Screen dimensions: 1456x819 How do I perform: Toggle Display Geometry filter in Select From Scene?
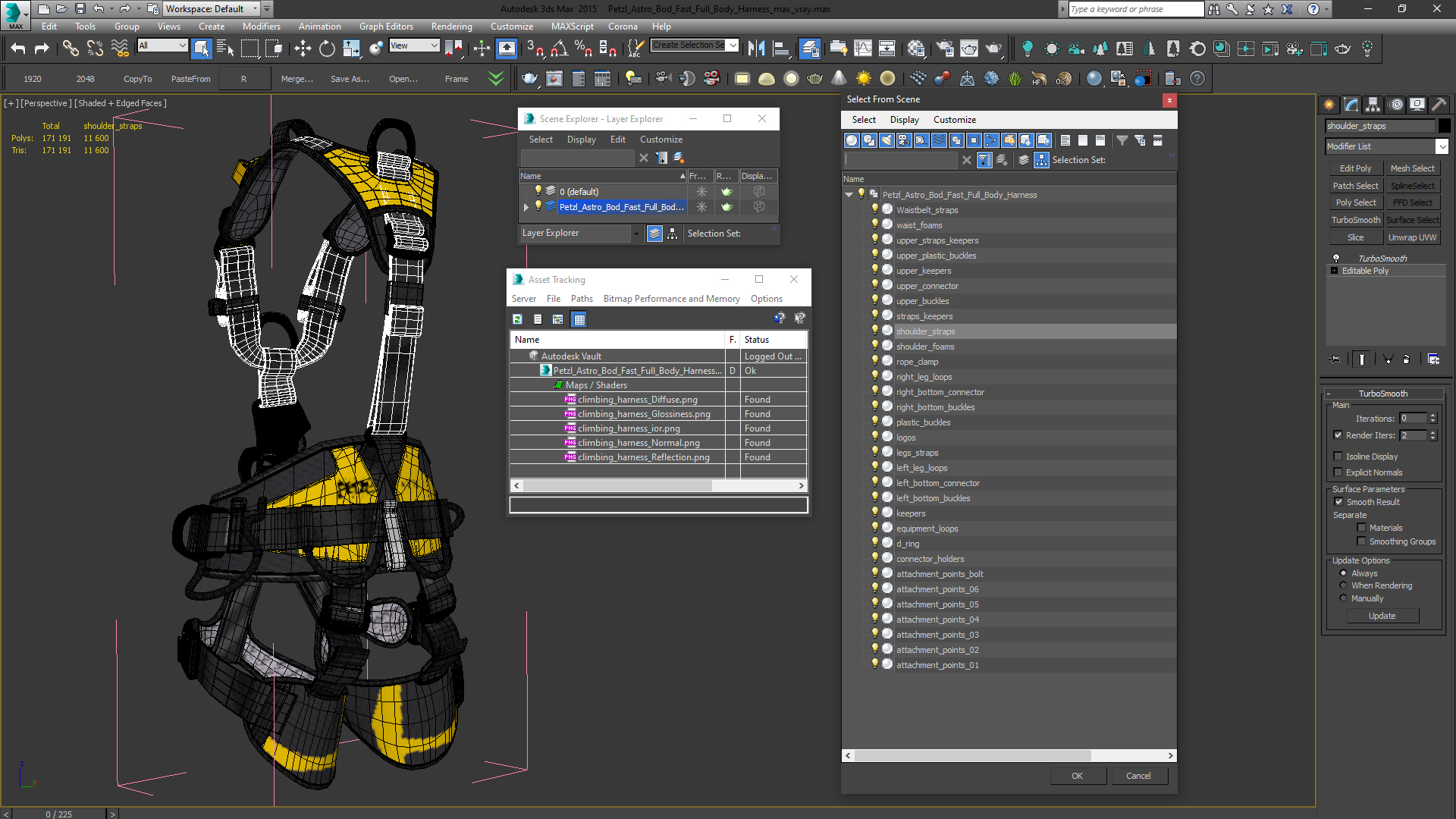point(852,140)
